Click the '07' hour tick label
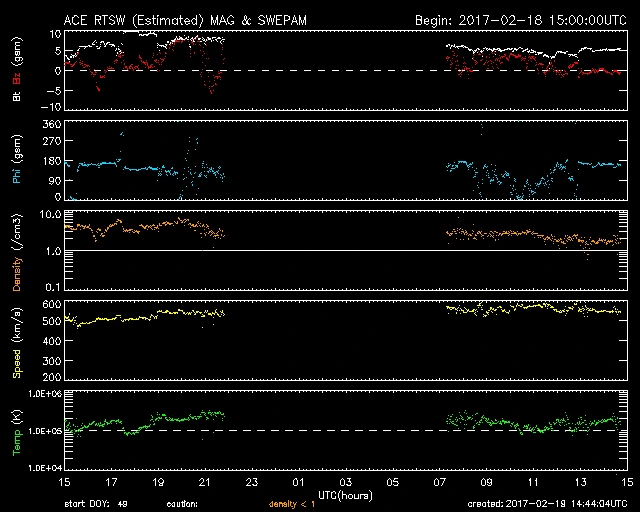This screenshot has width=640, height=512. [x=439, y=482]
